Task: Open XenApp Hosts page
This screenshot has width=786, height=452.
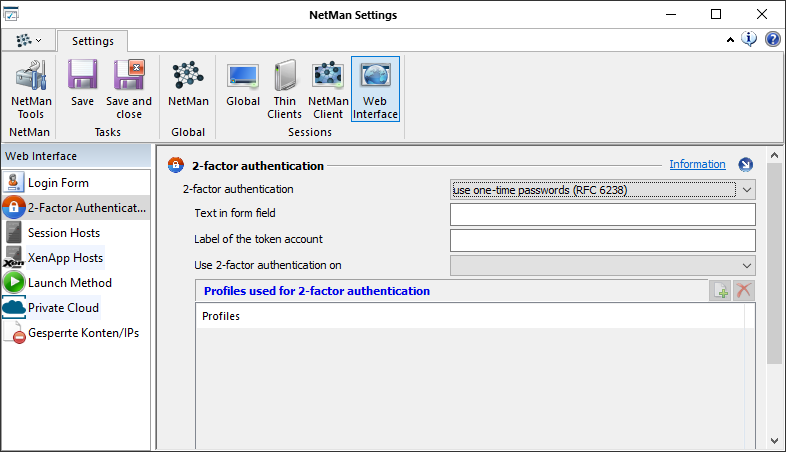Action: pyautogui.click(x=76, y=258)
